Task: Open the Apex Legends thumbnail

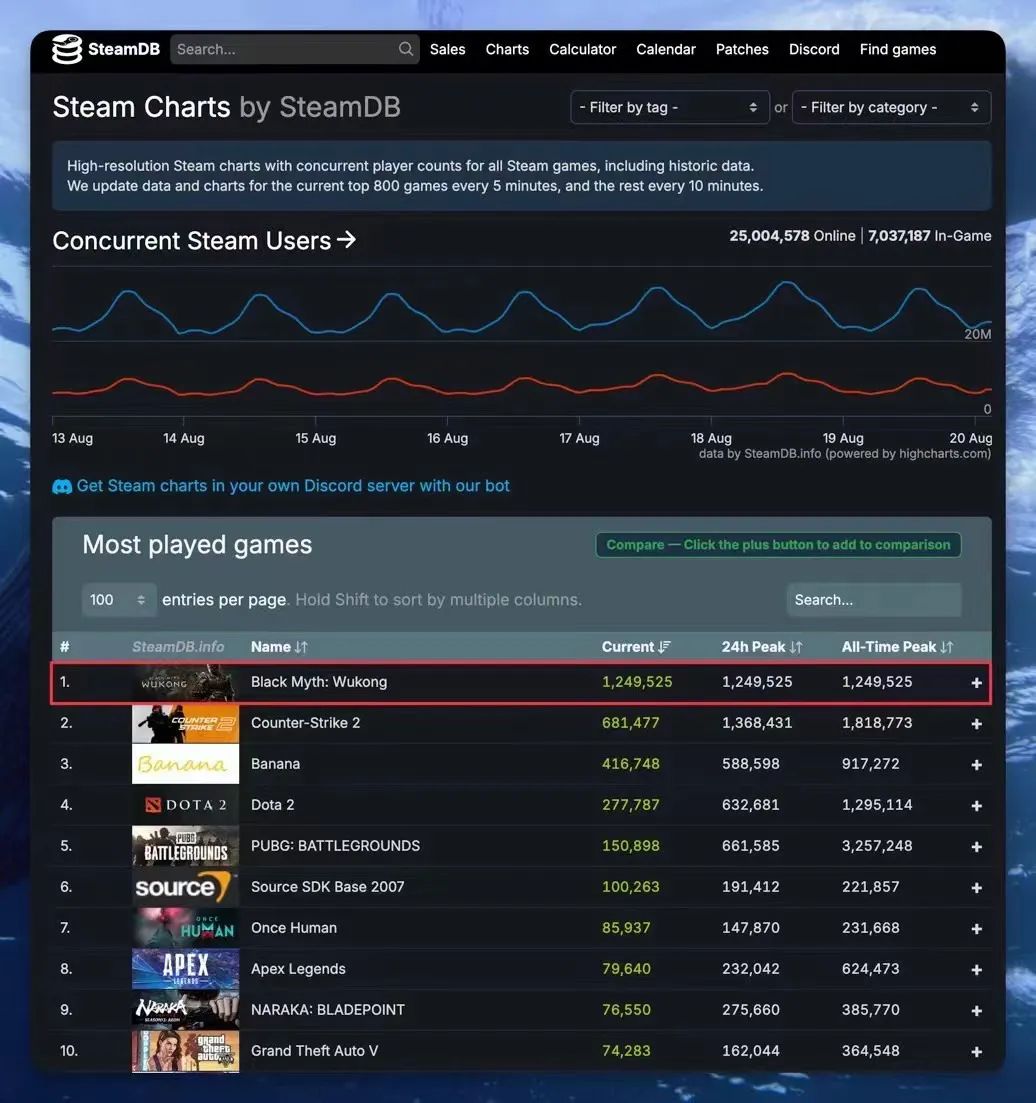Action: tap(185, 969)
